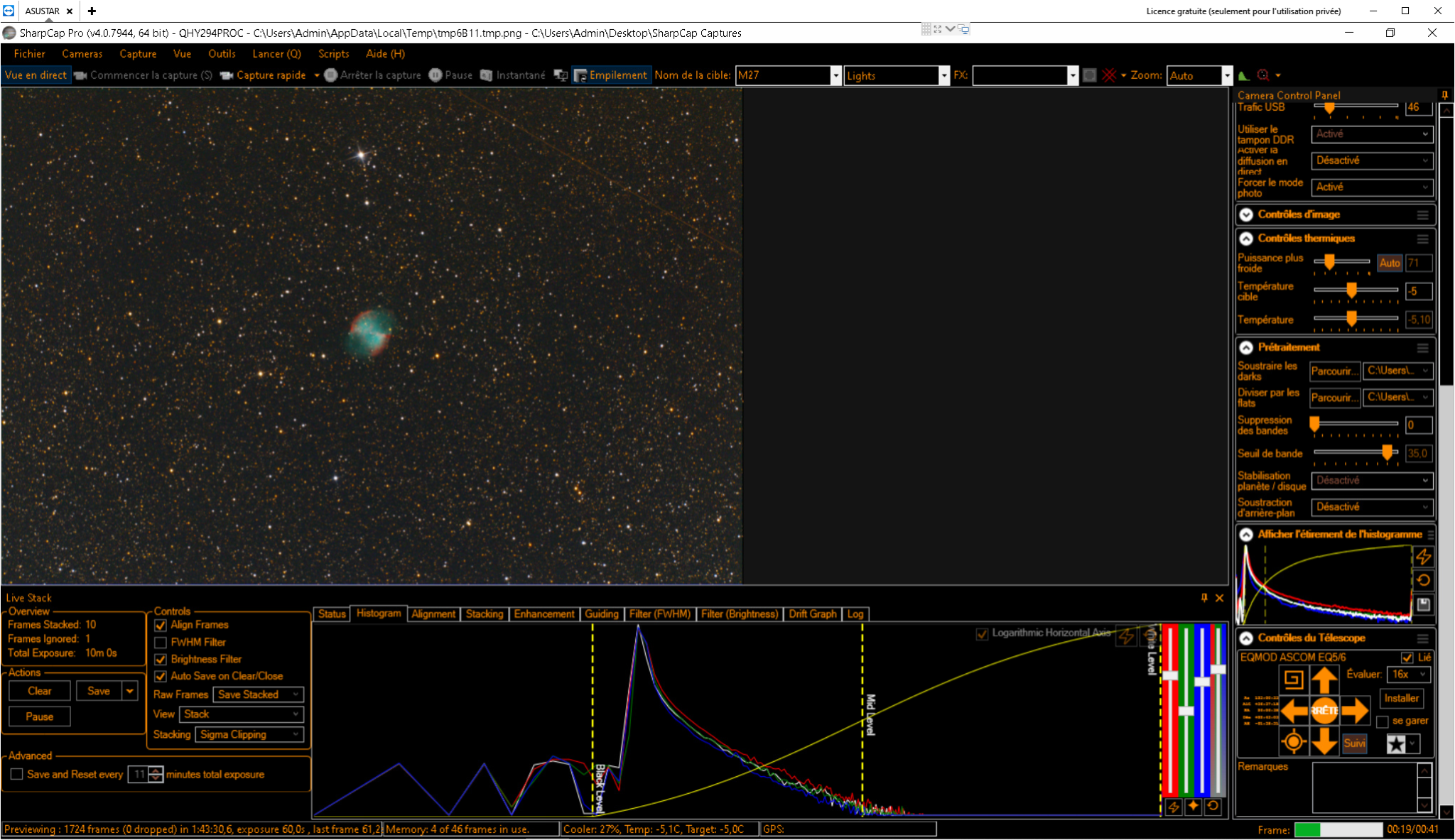Image resolution: width=1455 pixels, height=840 pixels.
Task: Toggle the Align Frames checkbox
Action: (x=161, y=626)
